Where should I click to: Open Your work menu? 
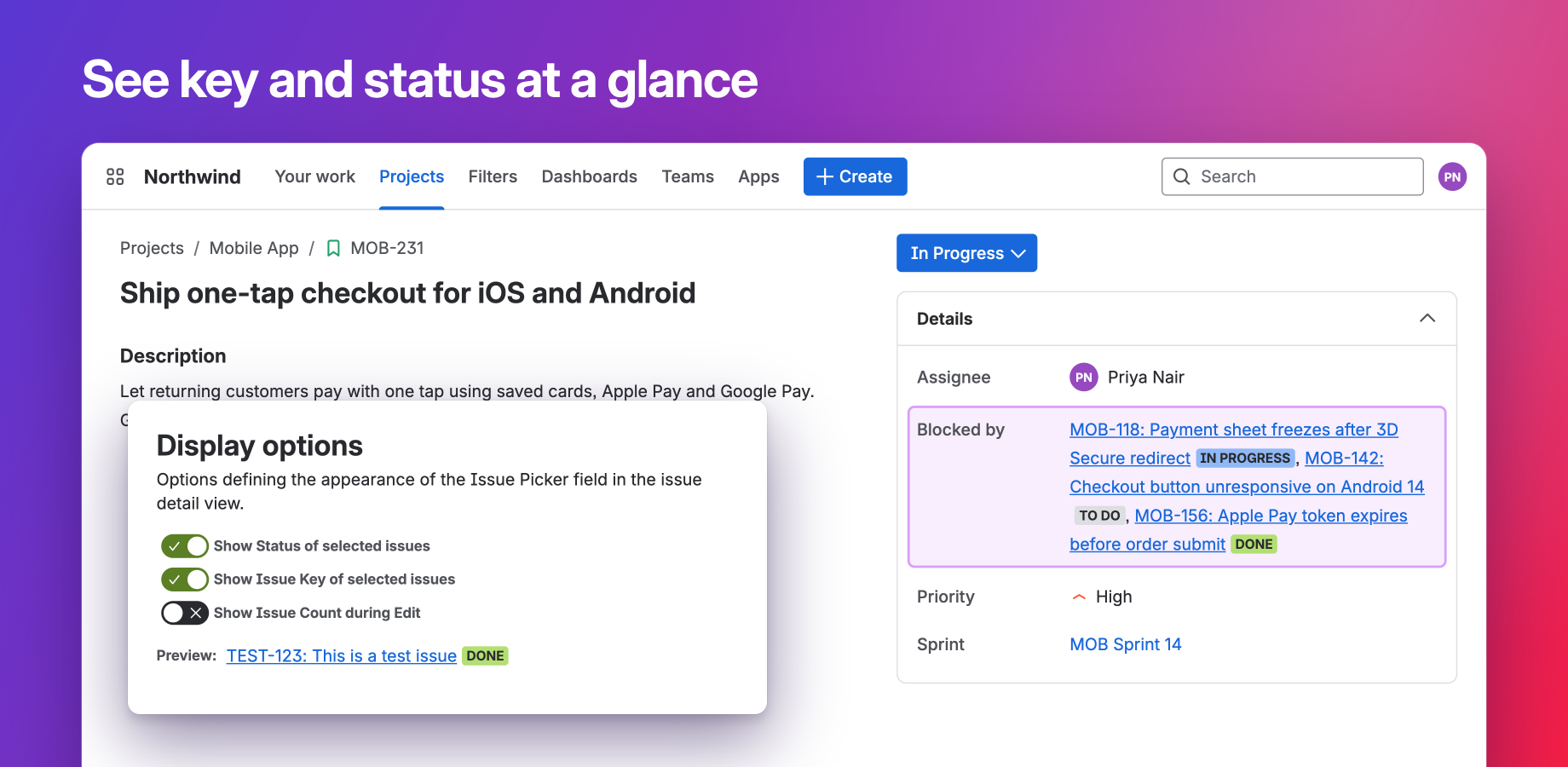(x=314, y=176)
